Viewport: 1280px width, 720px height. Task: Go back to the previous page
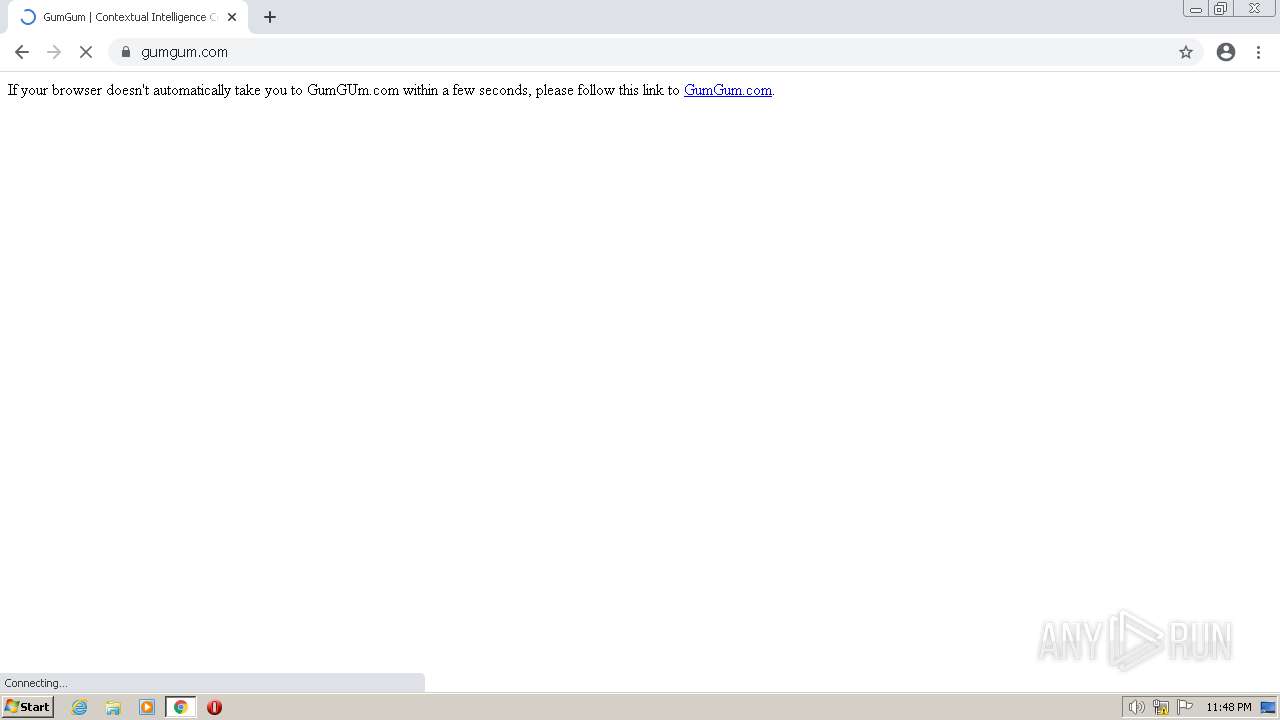click(x=22, y=52)
